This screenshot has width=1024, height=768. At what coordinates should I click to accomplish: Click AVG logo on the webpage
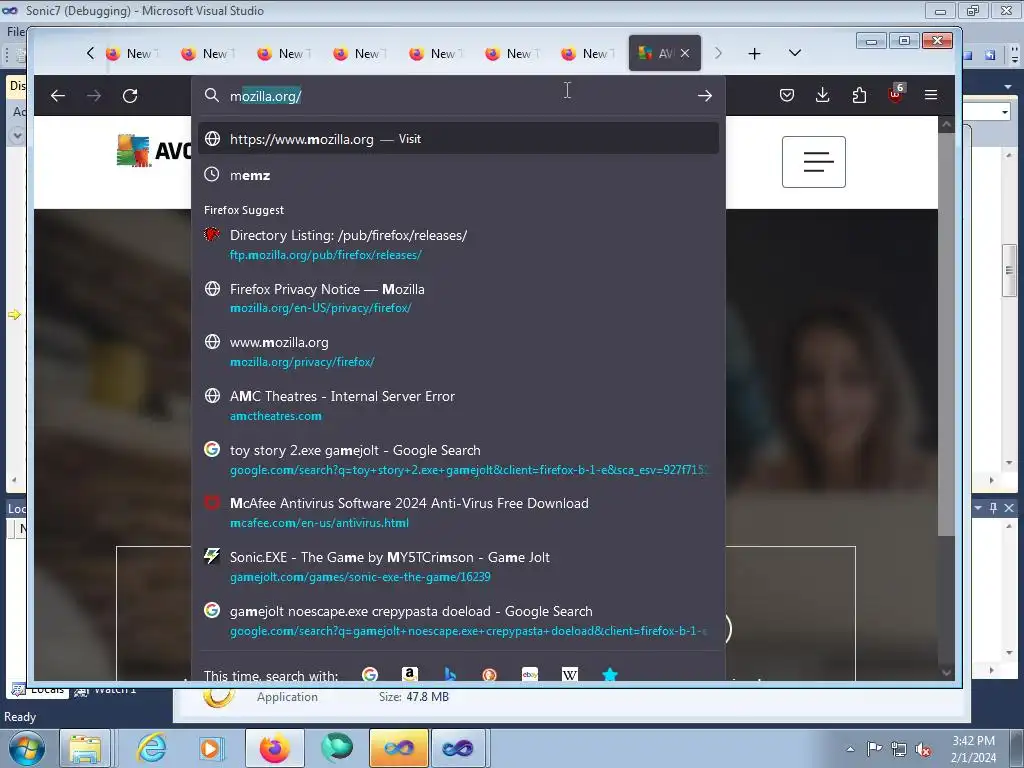click(153, 151)
